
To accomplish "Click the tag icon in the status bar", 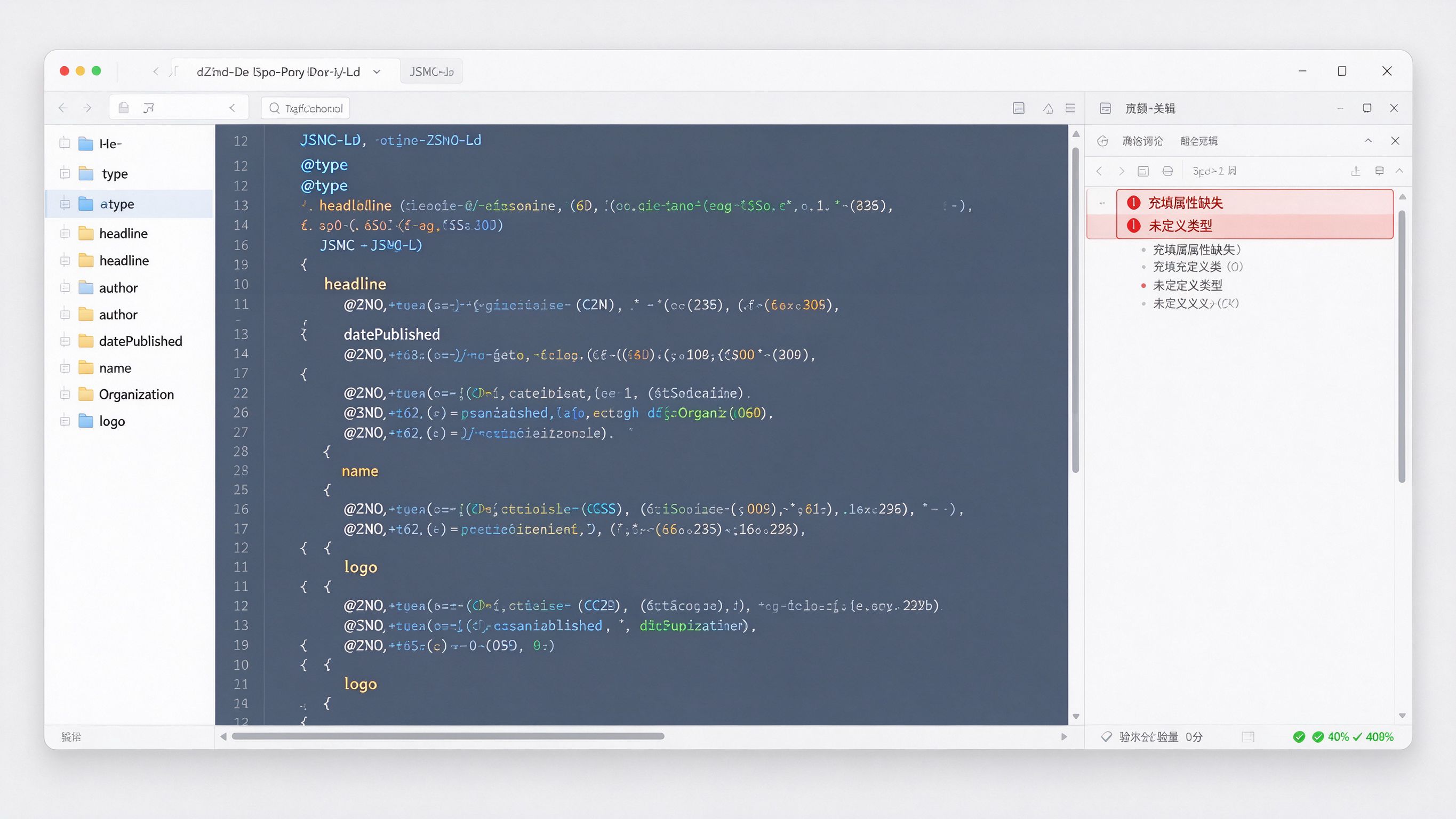I will [1107, 736].
